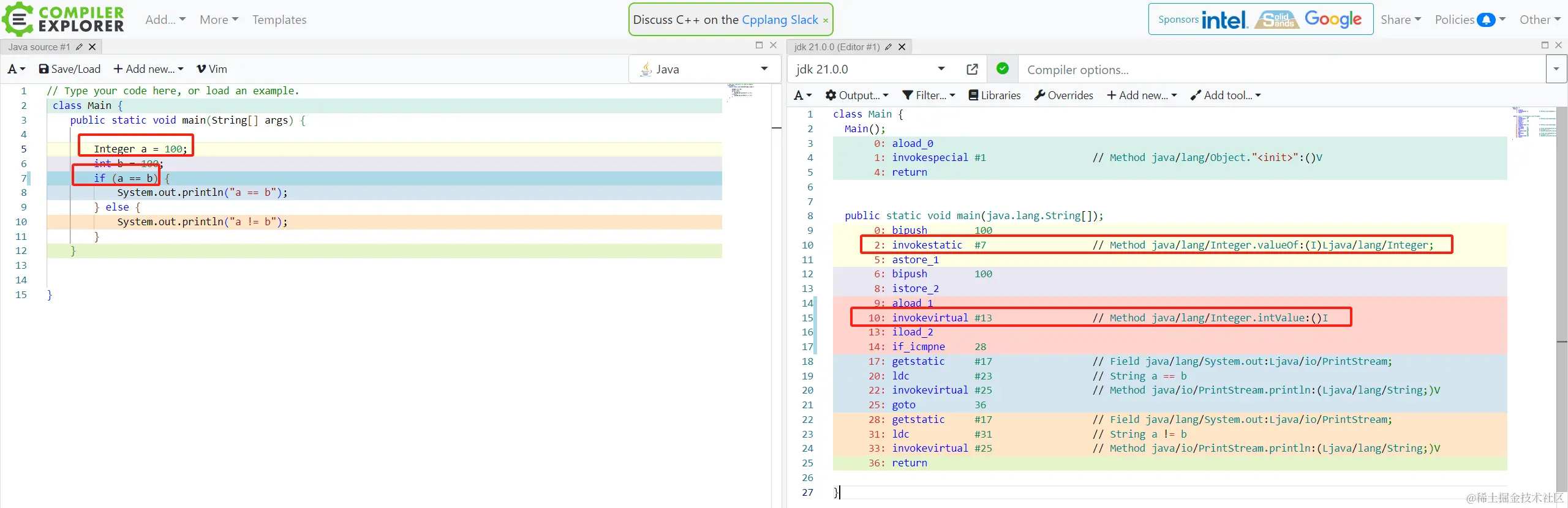Click the '} else {' source line
The width and height of the screenshot is (1568, 508).
click(x=117, y=207)
